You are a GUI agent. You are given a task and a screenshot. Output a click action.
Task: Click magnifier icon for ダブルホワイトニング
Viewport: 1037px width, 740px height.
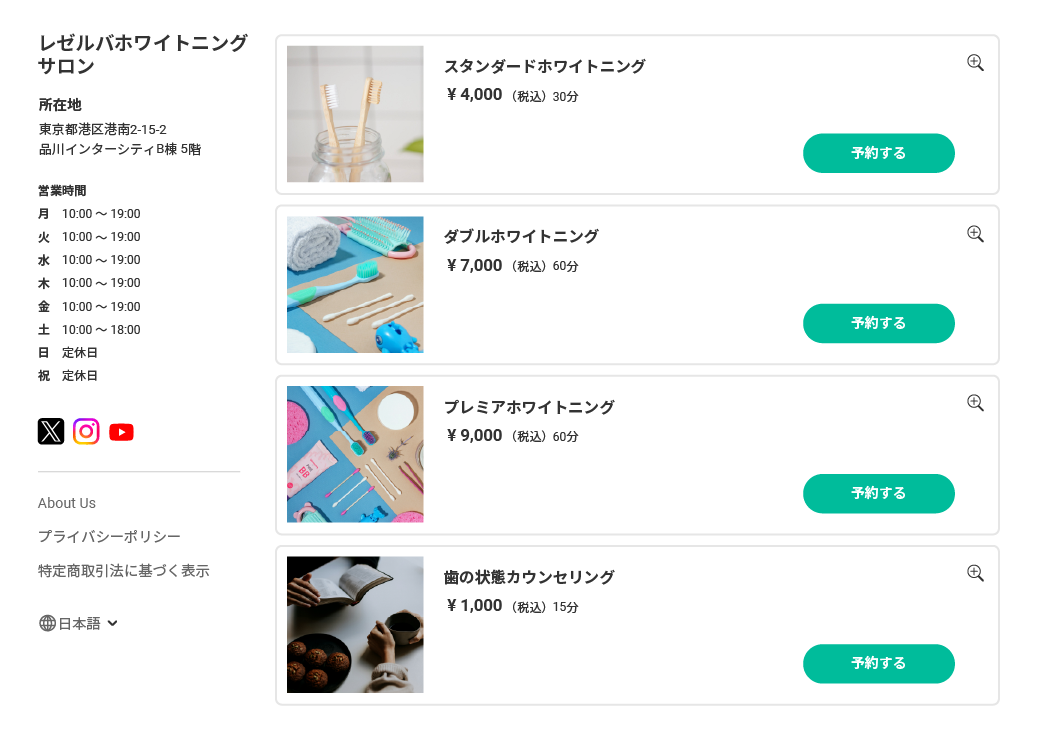pyautogui.click(x=975, y=234)
